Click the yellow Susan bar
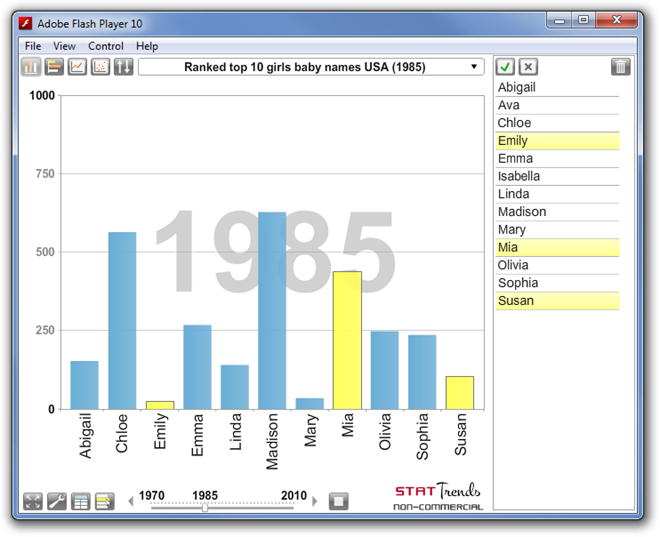This screenshot has width=660, height=537. 460,393
